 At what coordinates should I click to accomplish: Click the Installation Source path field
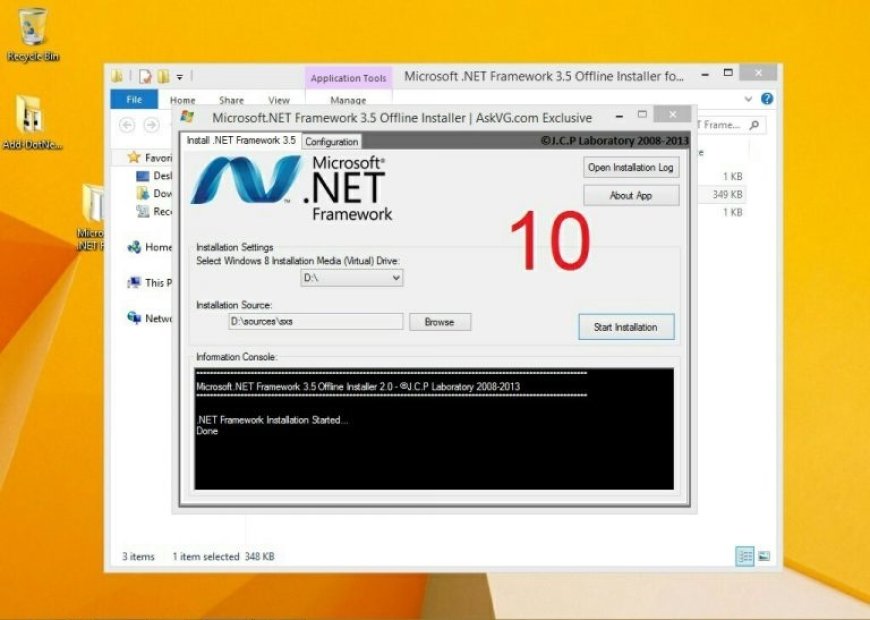tap(316, 321)
